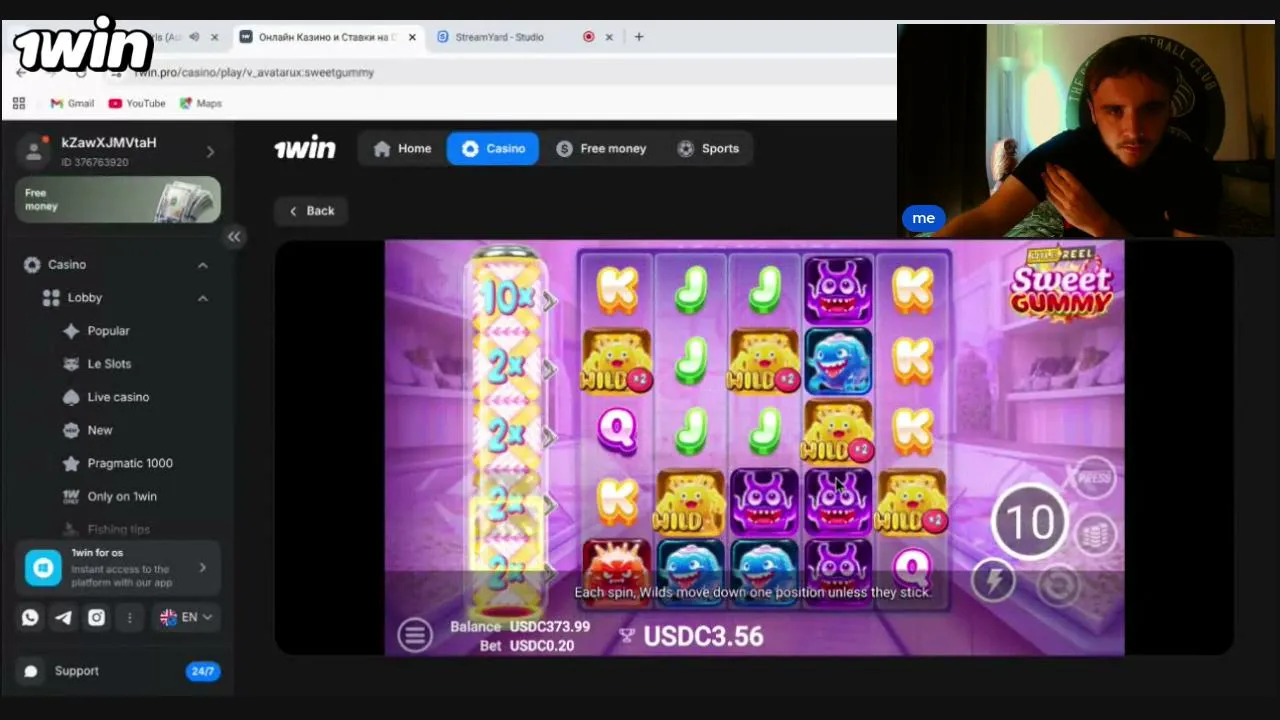Viewport: 1280px width, 720px height.
Task: Open New games in sidebar
Action: click(x=100, y=430)
